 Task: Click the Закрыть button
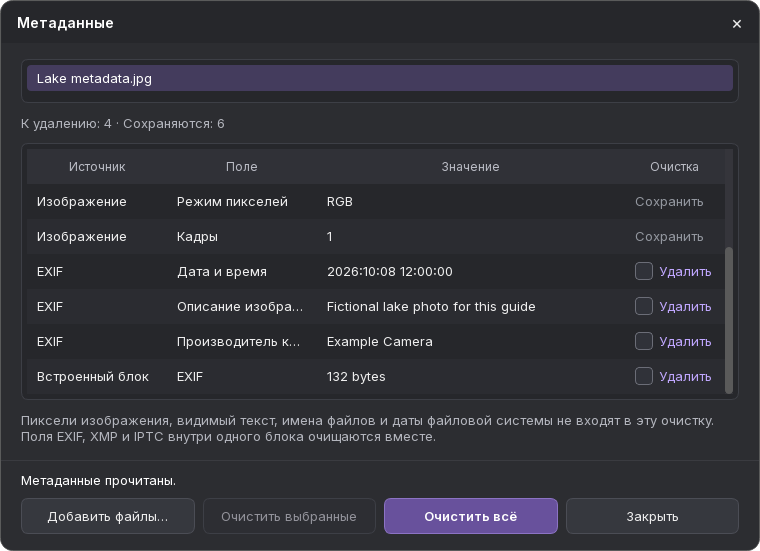[x=652, y=516]
